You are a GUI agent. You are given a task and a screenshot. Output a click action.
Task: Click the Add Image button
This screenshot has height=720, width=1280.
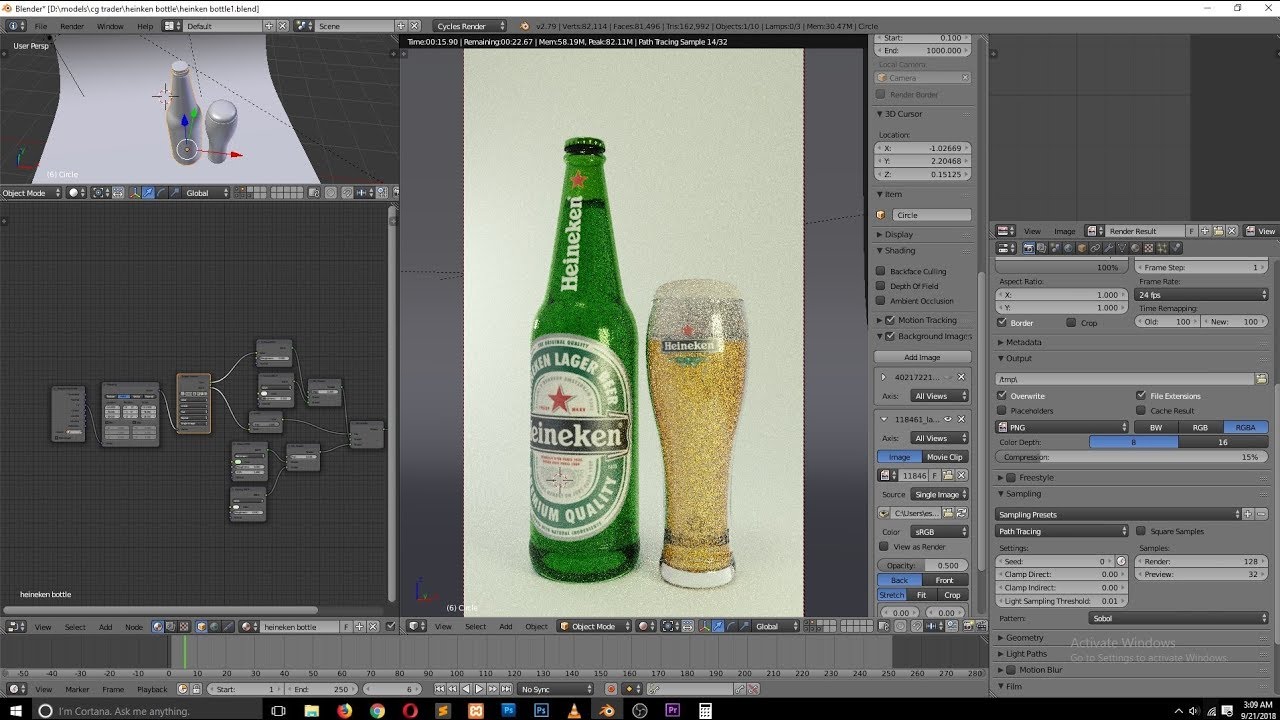pyautogui.click(x=922, y=357)
